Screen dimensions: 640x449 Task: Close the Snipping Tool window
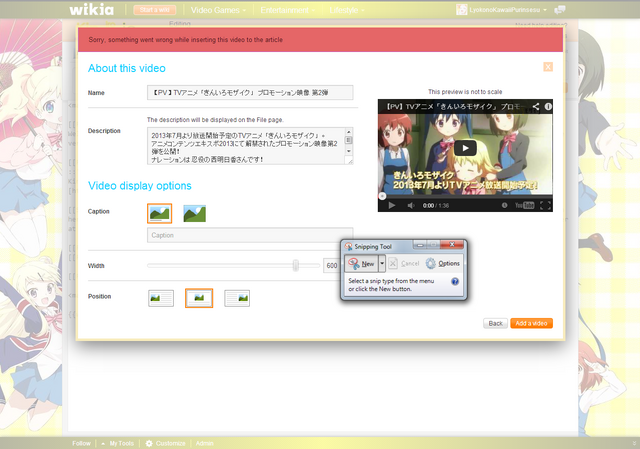click(x=452, y=245)
